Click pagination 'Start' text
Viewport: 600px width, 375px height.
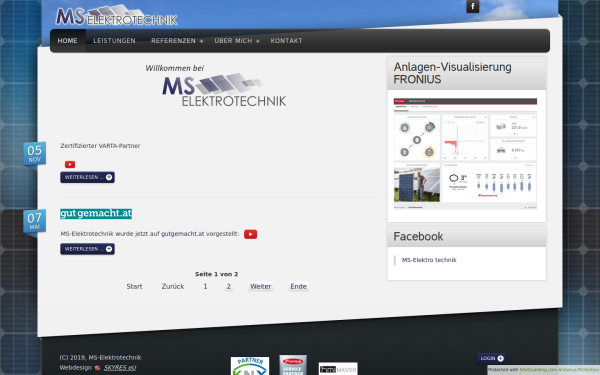134,286
